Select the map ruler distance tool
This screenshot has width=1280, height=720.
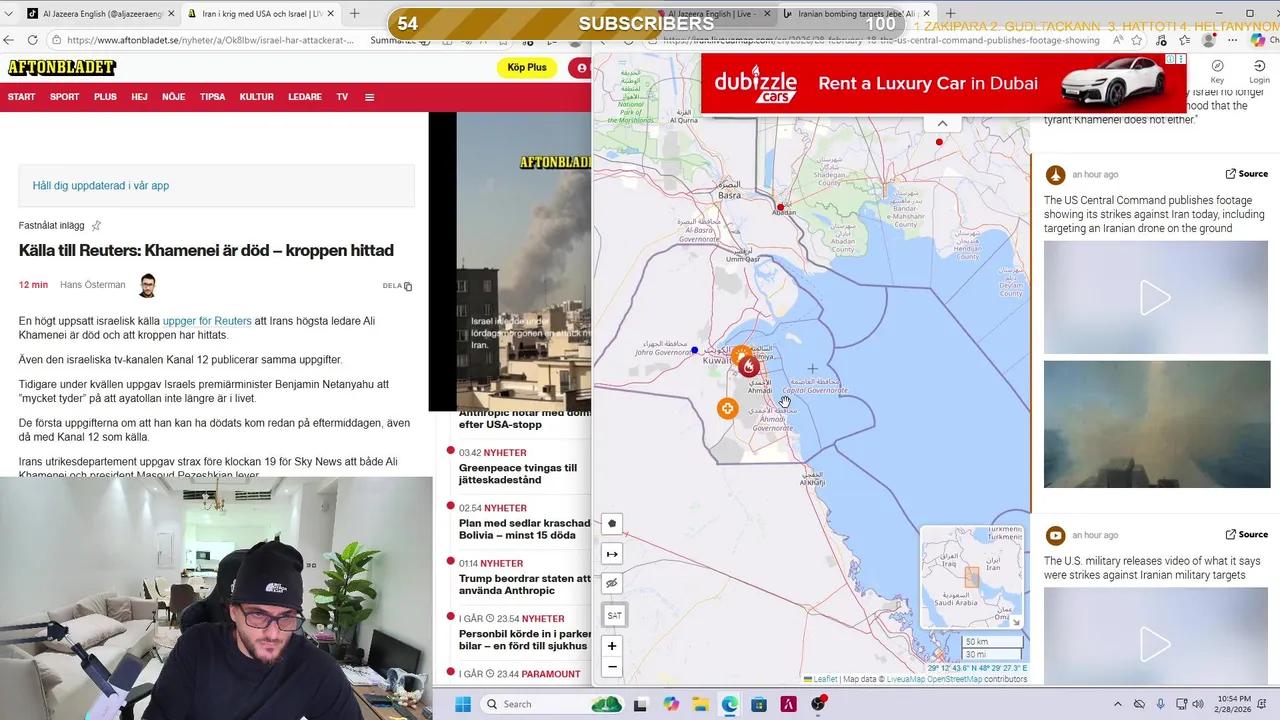[x=612, y=553]
